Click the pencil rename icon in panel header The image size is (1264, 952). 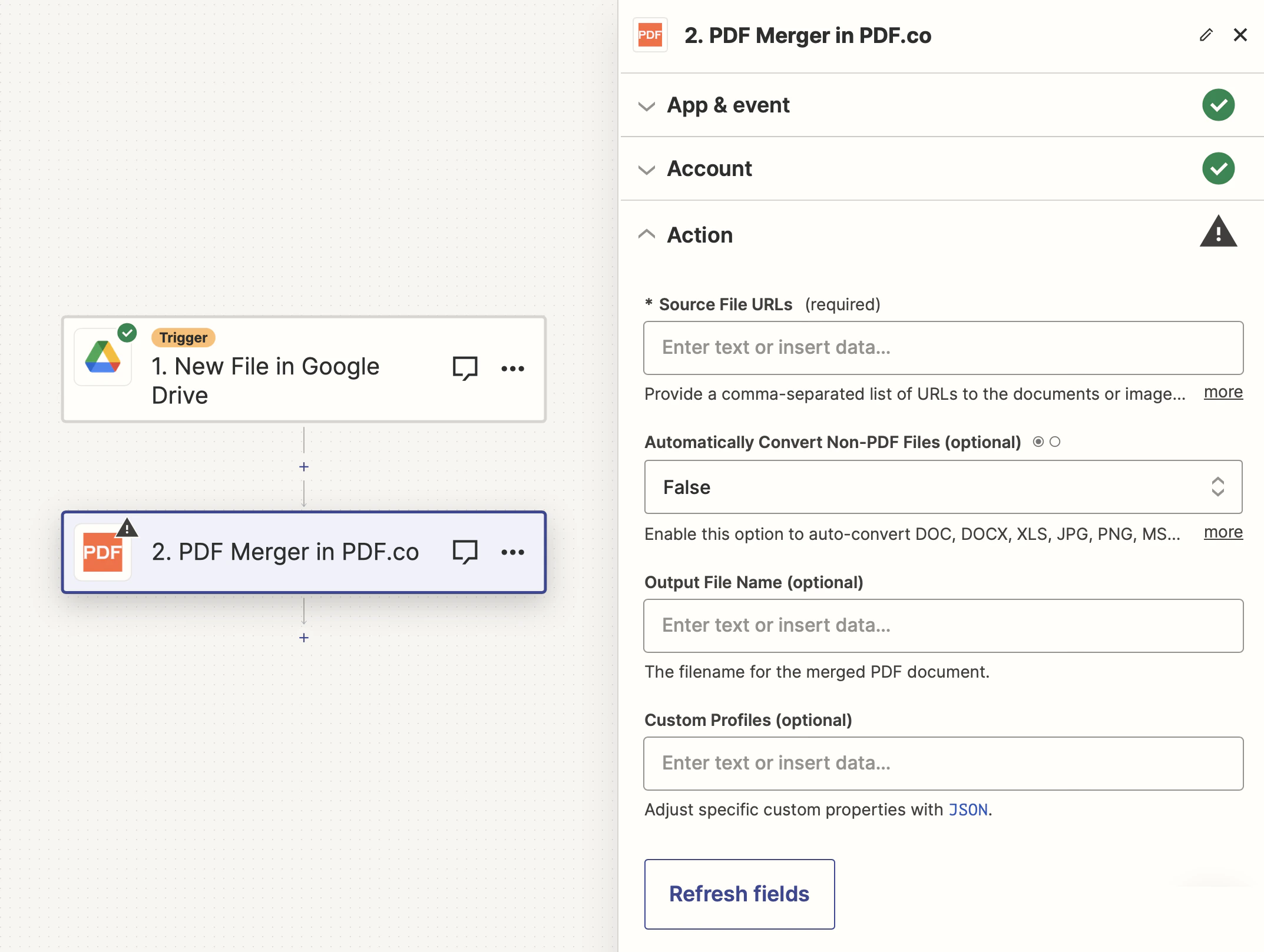1206,35
